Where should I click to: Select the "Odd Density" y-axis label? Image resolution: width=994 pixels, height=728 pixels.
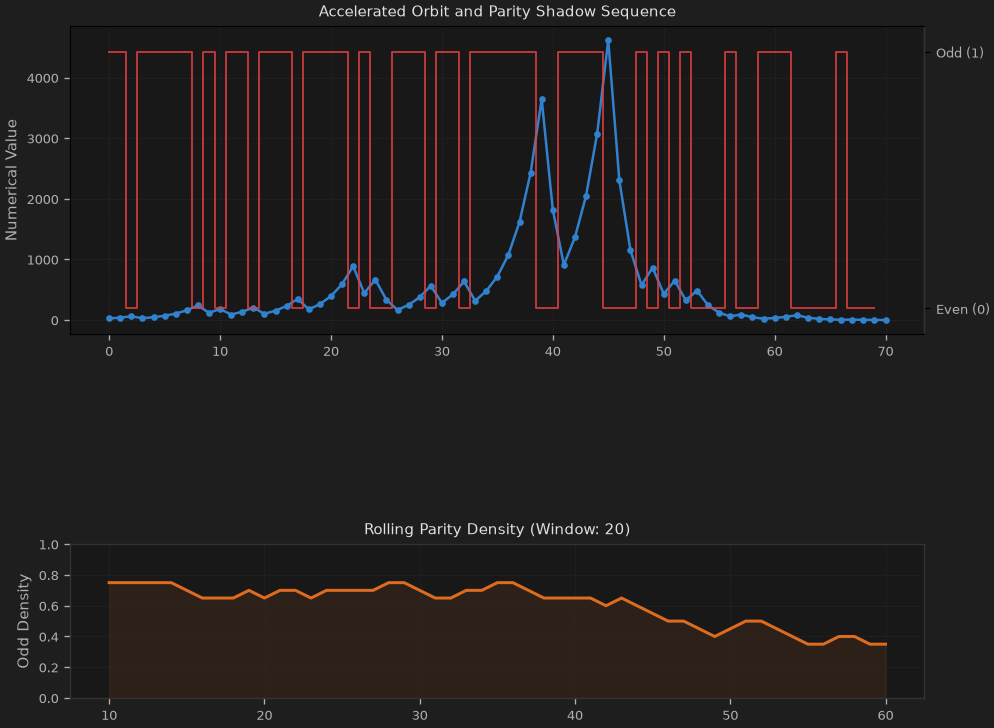pos(23,621)
